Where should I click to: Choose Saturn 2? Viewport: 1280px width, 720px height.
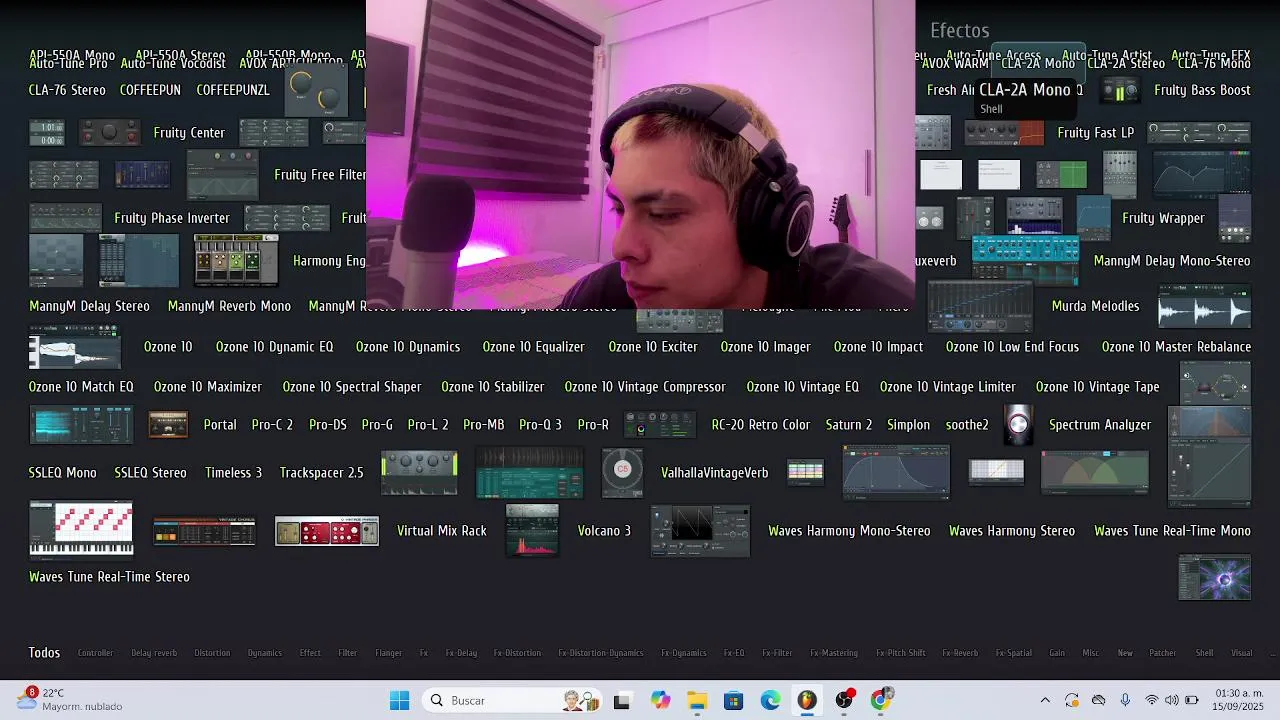[849, 425]
